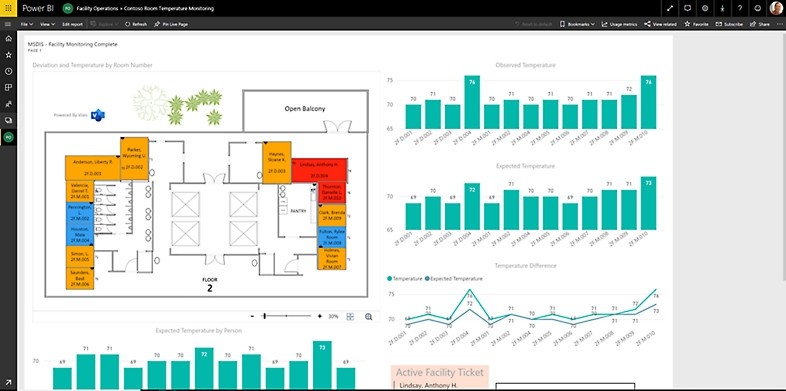The width and height of the screenshot is (786, 391).
Task: Click zoom-in plus on Visio map
Action: coord(319,316)
